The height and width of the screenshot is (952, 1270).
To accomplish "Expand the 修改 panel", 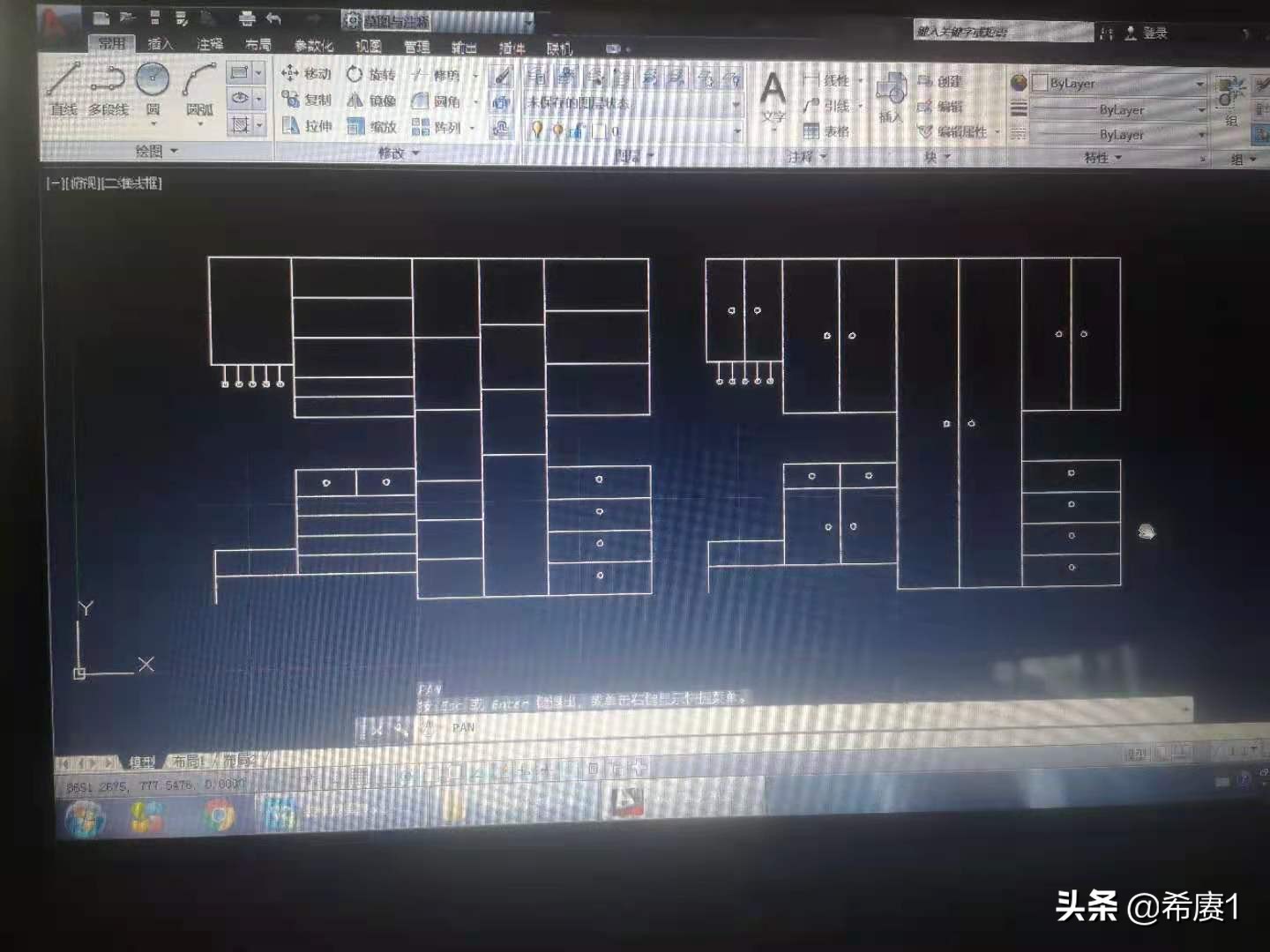I will point(399,153).
